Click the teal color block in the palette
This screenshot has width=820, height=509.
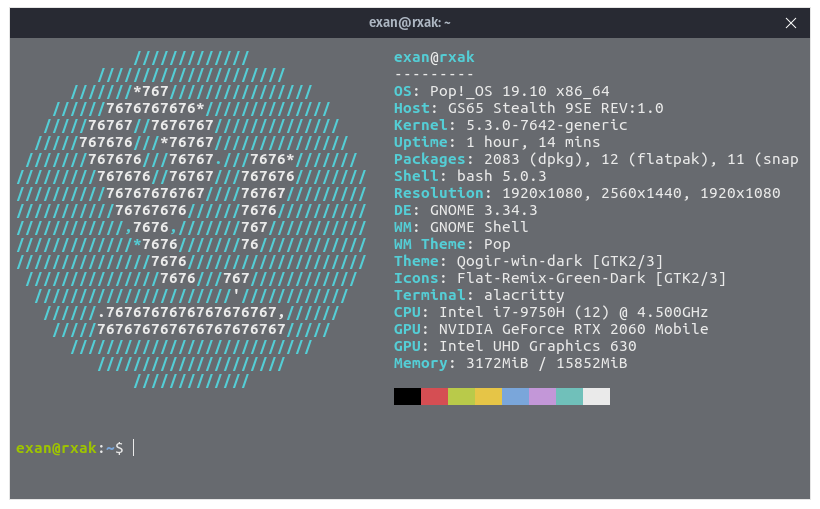tap(570, 397)
